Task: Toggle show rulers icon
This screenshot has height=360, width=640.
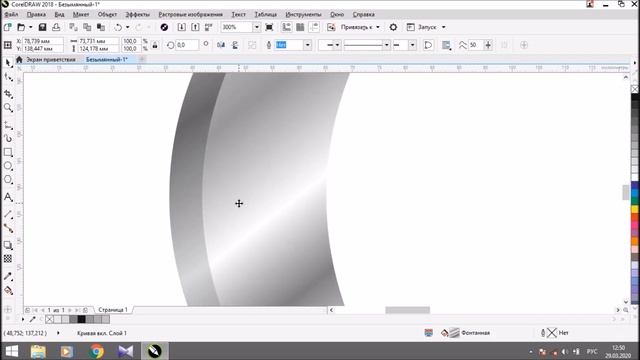Action: click(287, 27)
